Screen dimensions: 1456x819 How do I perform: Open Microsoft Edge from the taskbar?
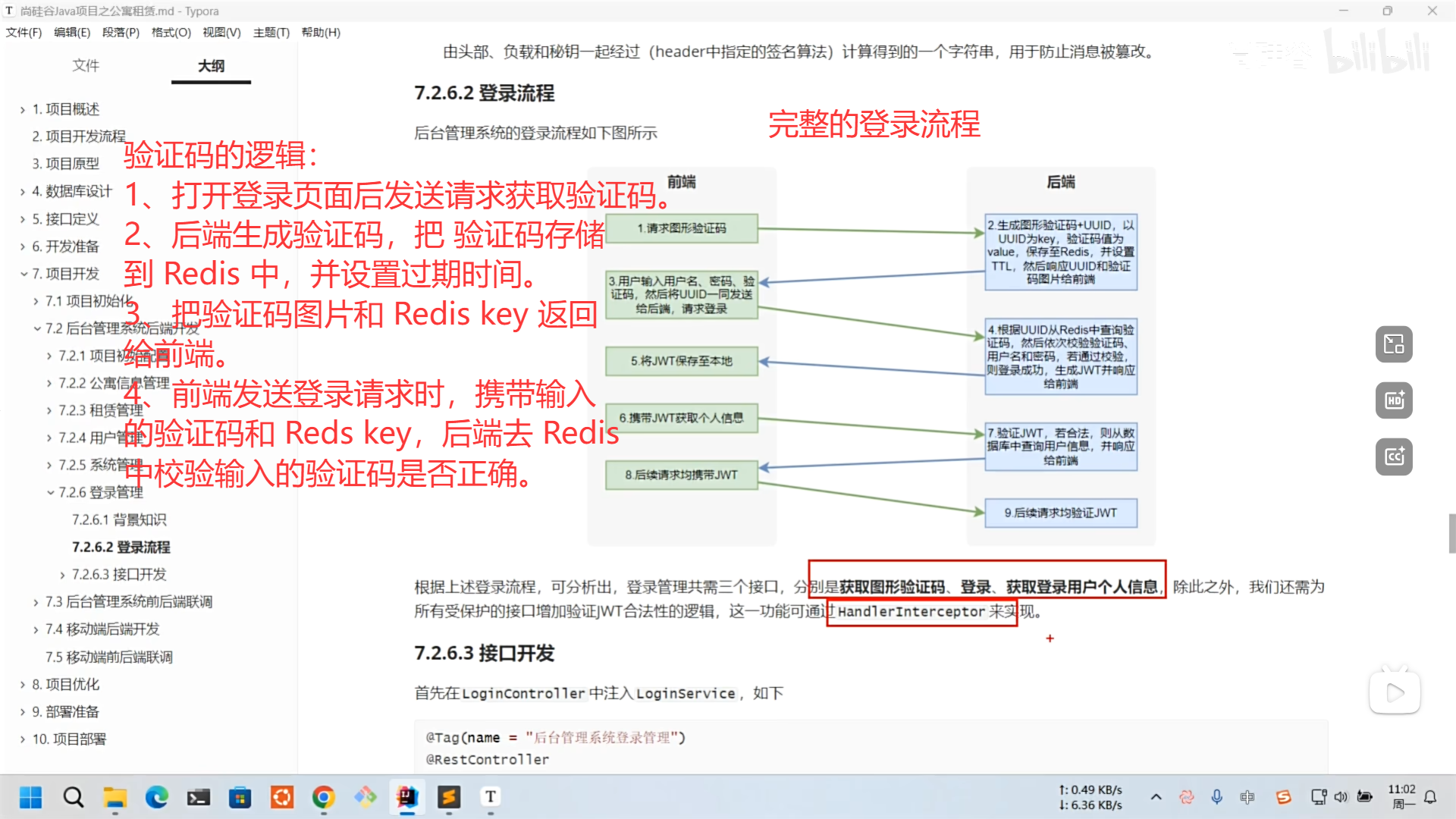pyautogui.click(x=157, y=797)
